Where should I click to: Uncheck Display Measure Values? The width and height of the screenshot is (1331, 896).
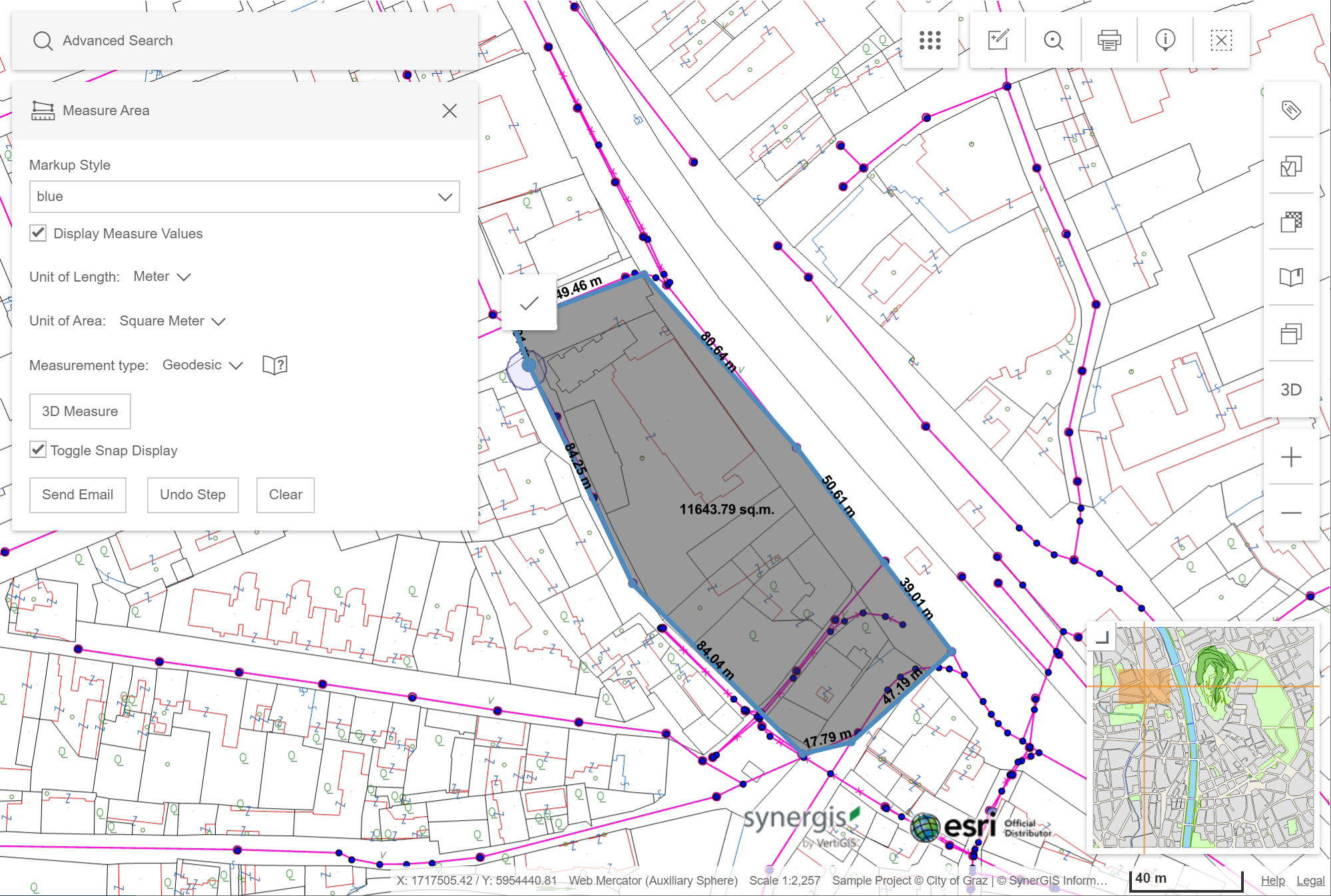(37, 233)
